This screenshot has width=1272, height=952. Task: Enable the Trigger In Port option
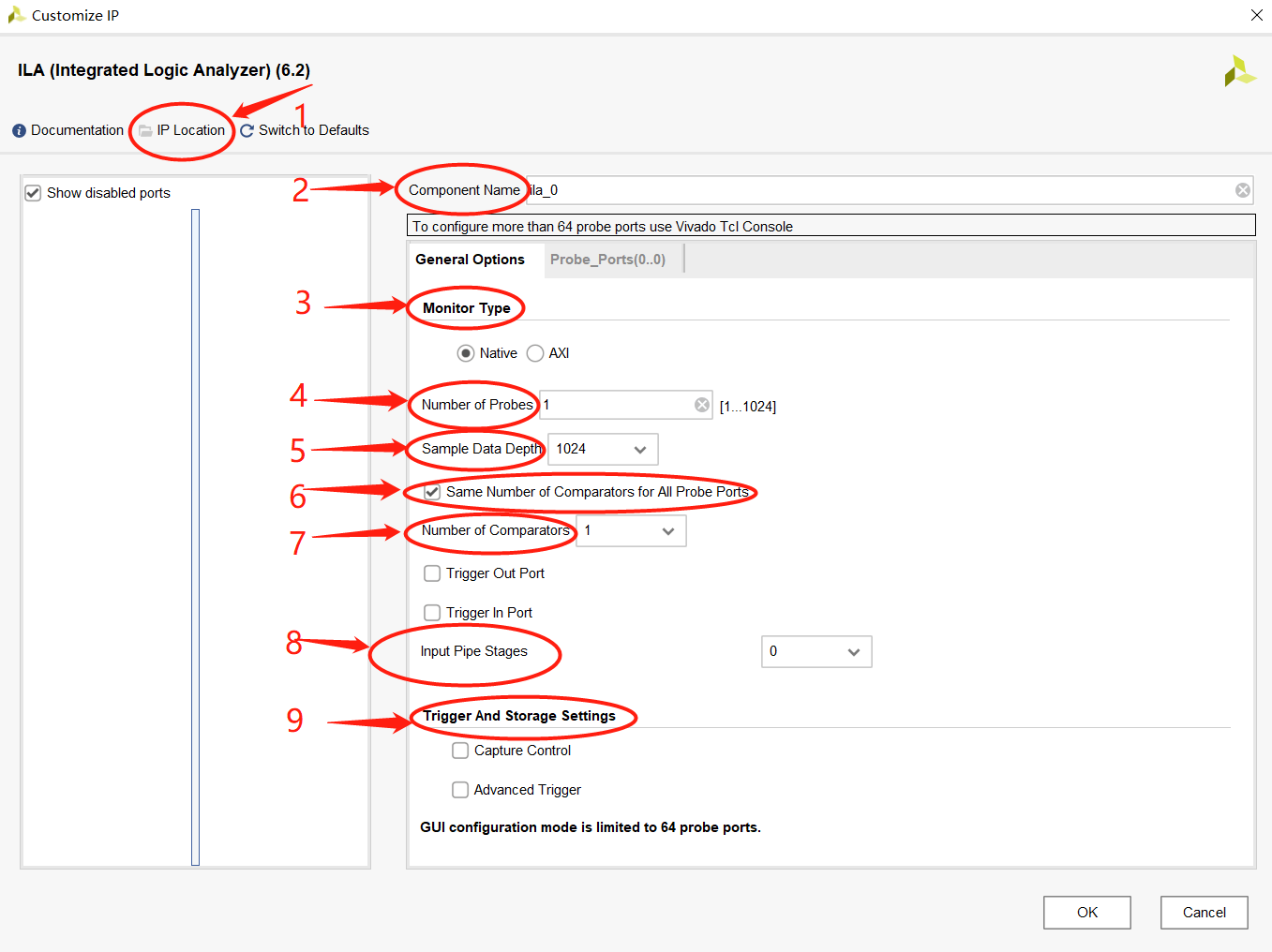(x=432, y=613)
